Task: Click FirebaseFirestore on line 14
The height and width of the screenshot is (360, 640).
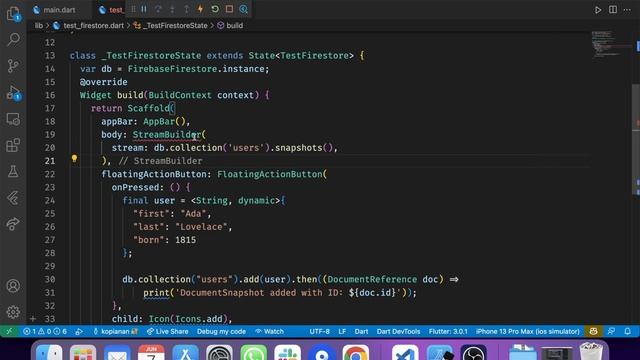Action: pos(172,69)
